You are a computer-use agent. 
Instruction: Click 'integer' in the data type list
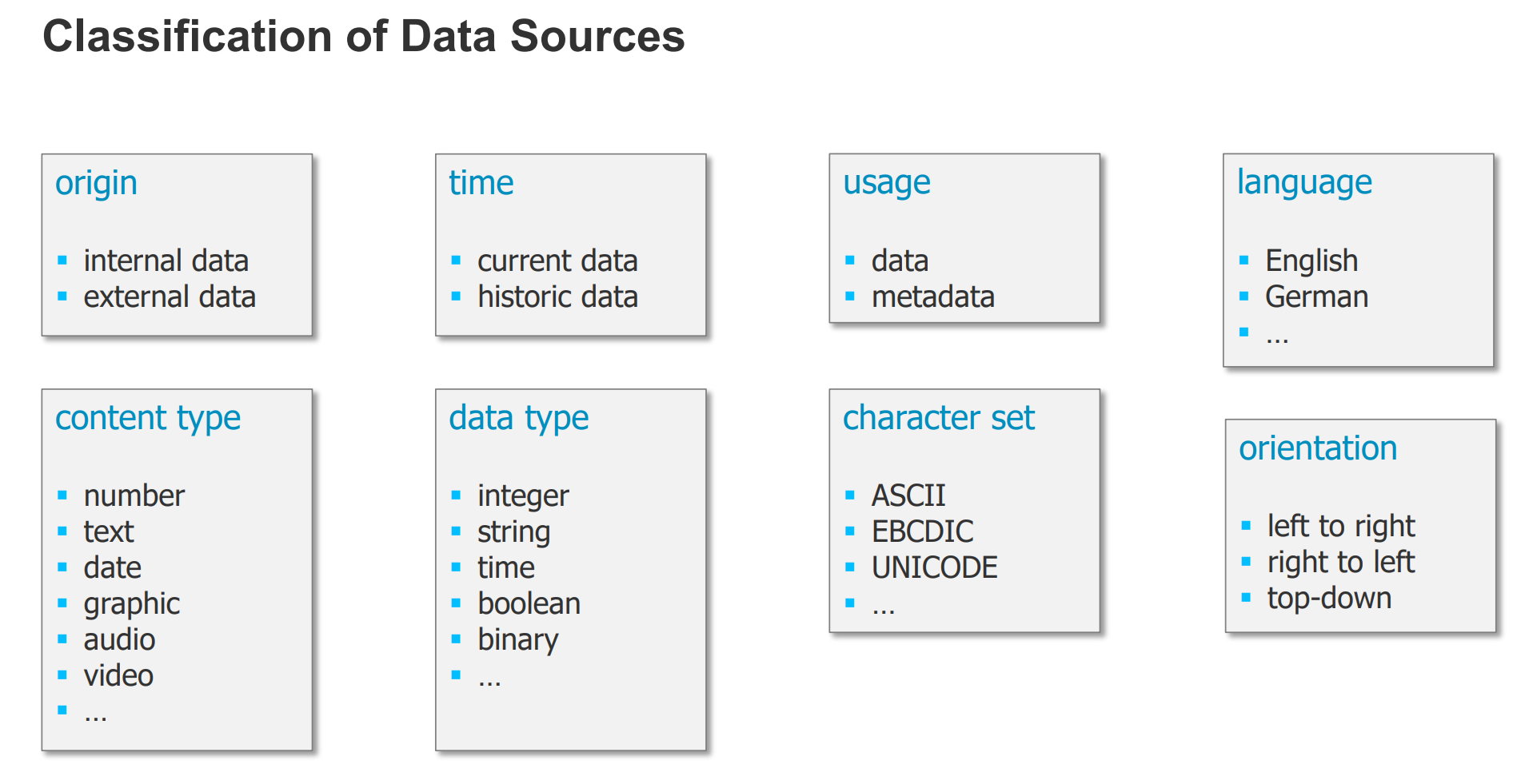tap(523, 495)
